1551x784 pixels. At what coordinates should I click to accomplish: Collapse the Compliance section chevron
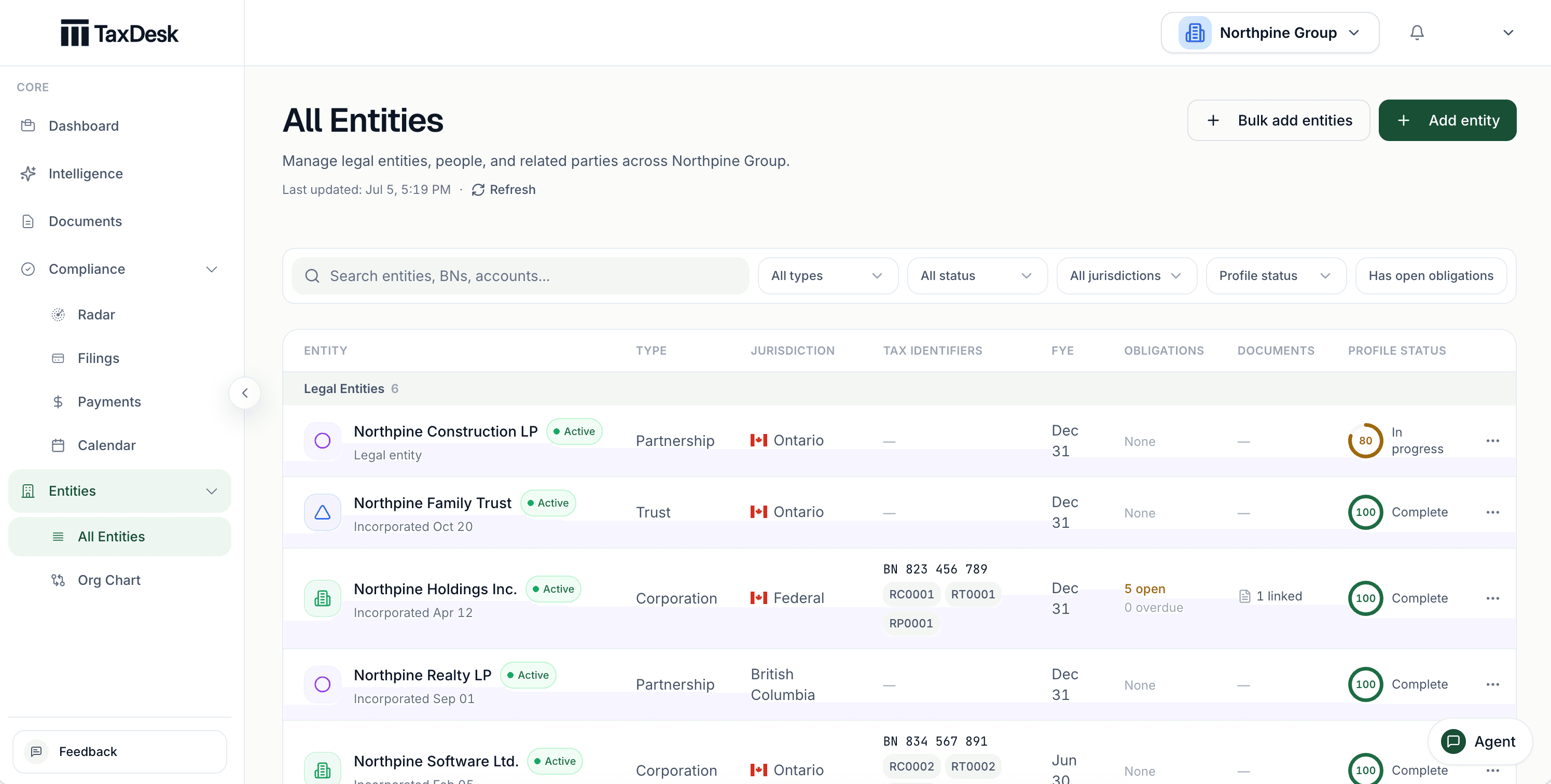click(x=211, y=270)
